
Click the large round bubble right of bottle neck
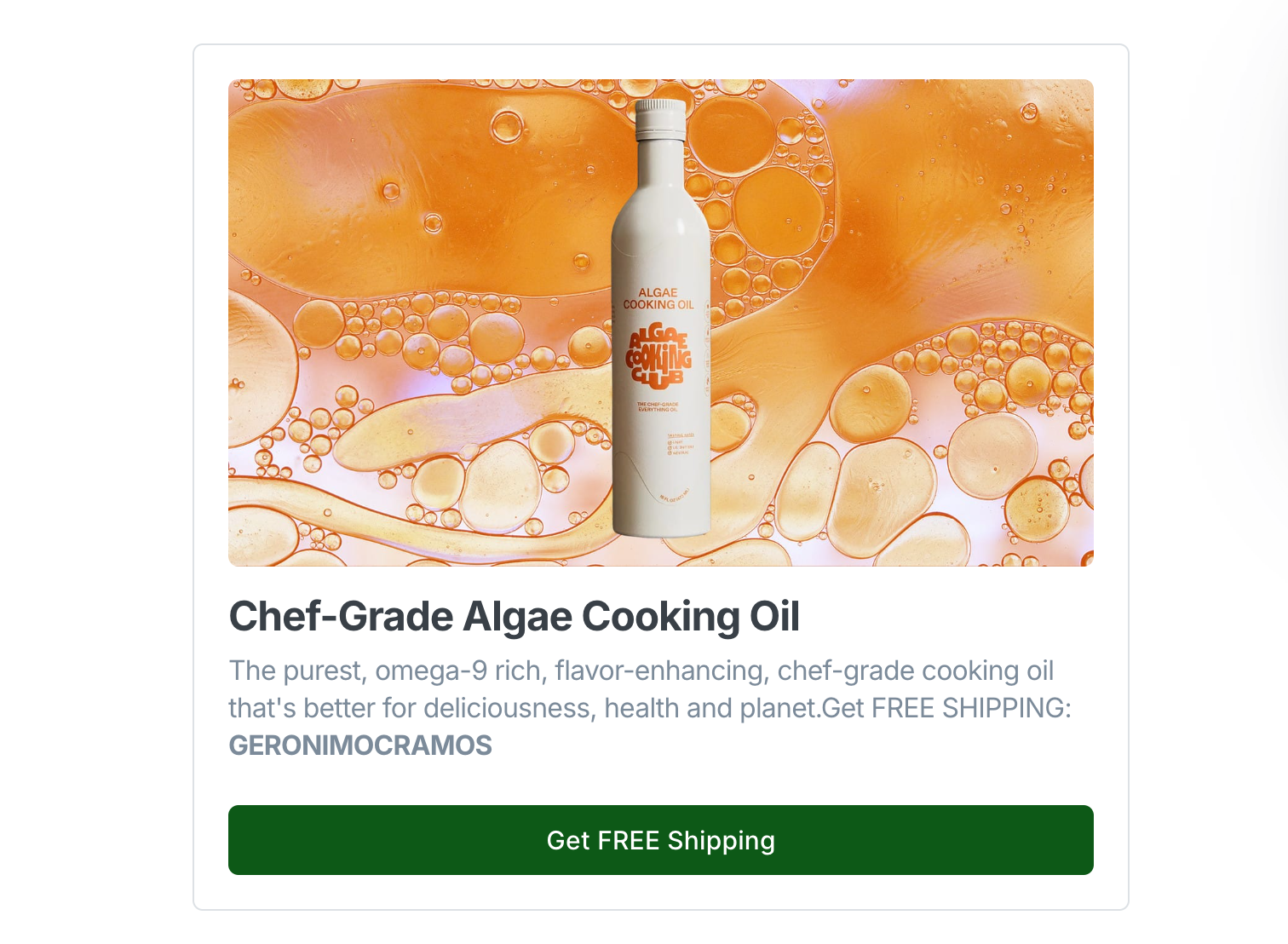pos(779,211)
